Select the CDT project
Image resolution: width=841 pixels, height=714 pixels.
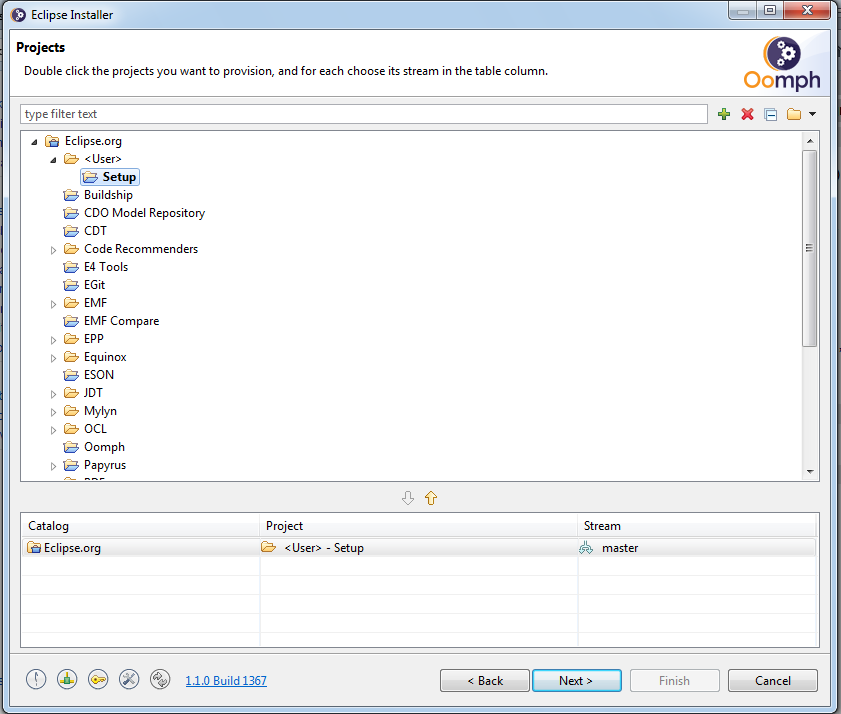click(x=95, y=231)
